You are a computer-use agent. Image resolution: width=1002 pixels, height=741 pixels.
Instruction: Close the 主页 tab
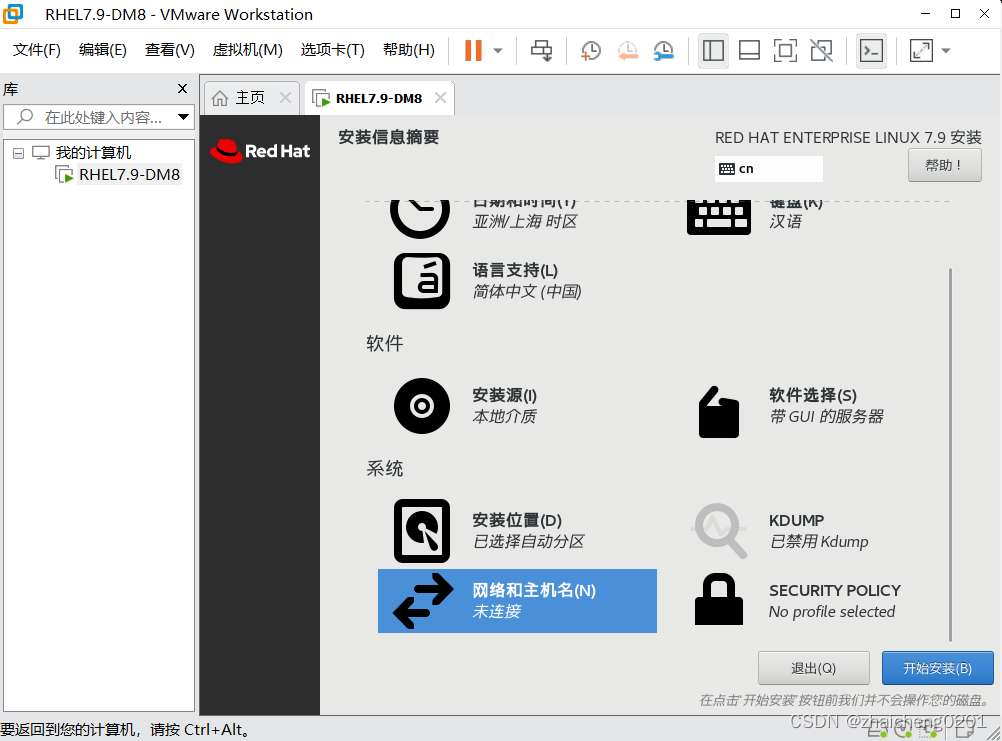tap(286, 98)
